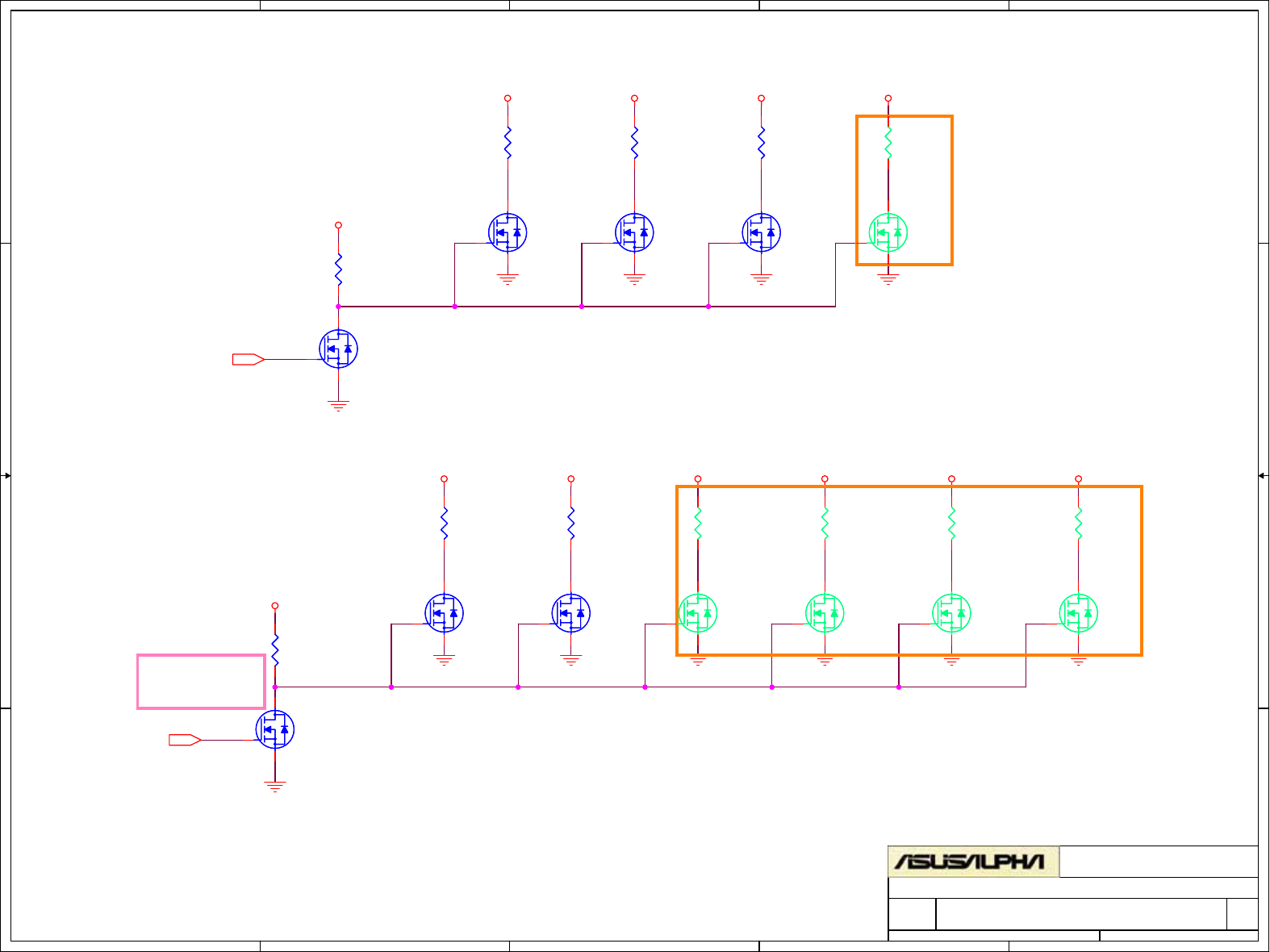The image size is (1270, 952).
Task: Select ground under first lower-row blue MOSFET
Action: pyautogui.click(x=444, y=660)
